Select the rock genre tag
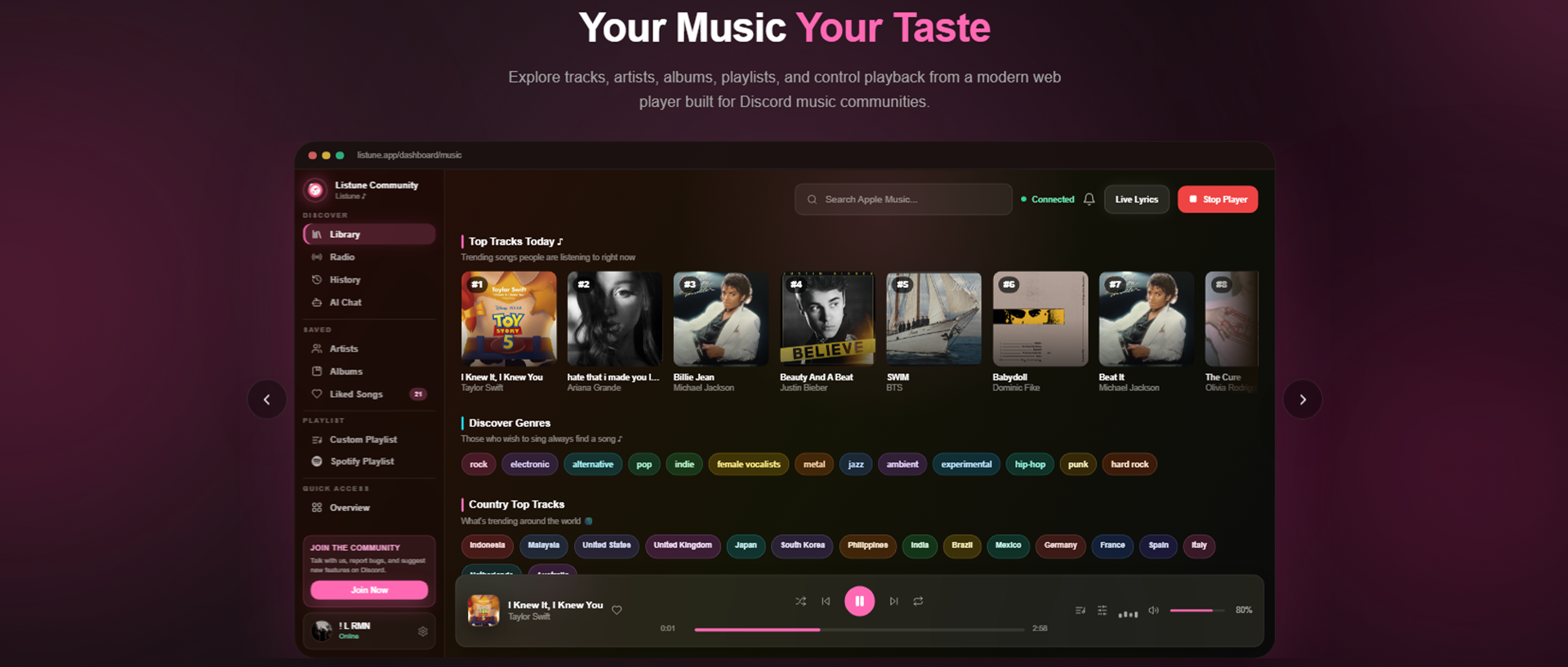Viewport: 1568px width, 667px height. 479,465
